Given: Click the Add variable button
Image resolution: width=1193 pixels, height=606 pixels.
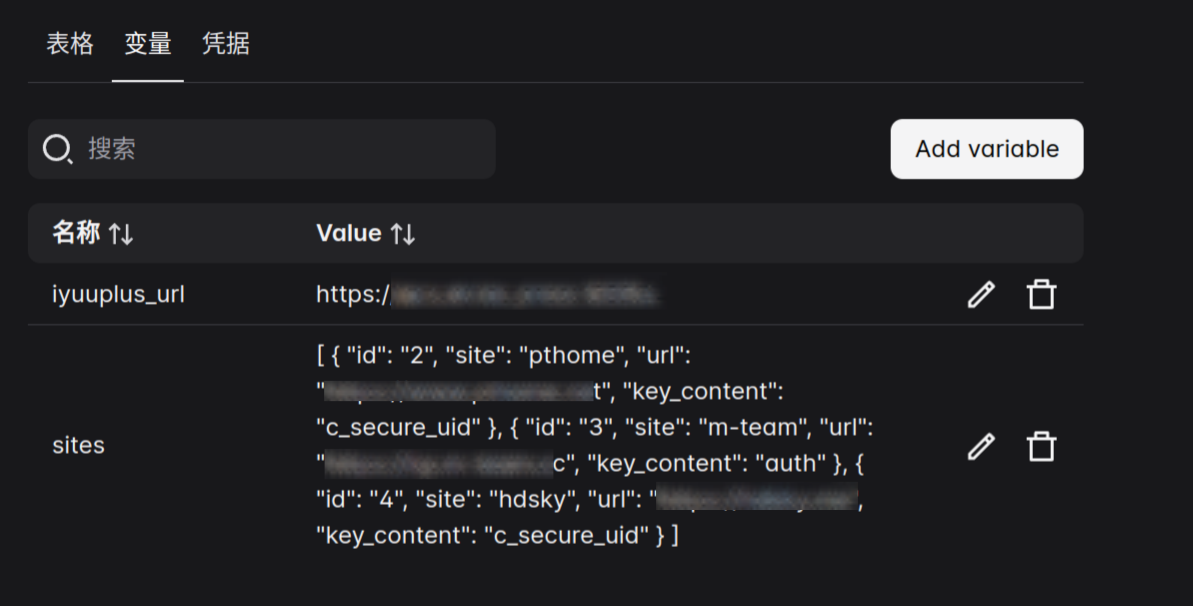Looking at the screenshot, I should (987, 148).
